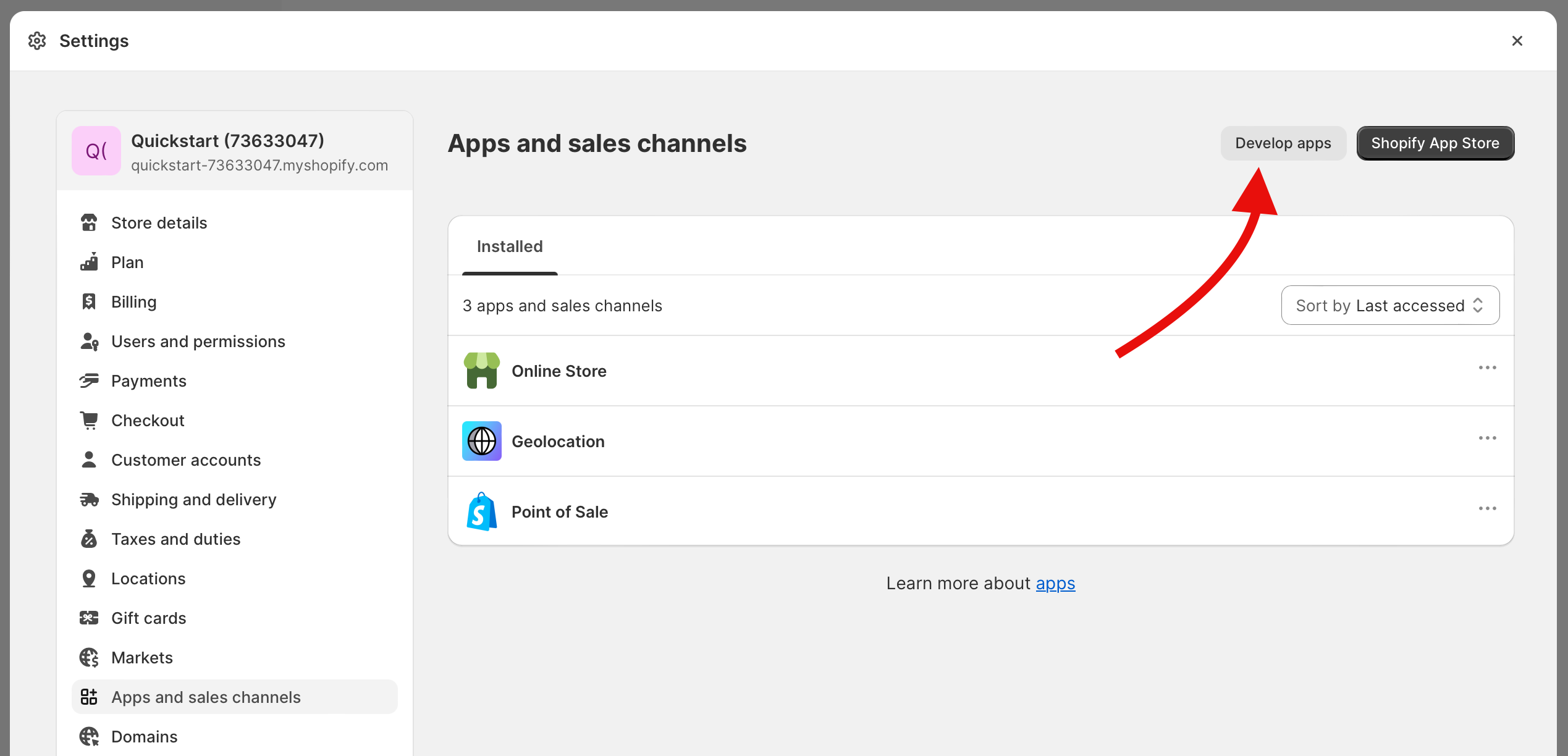
Task: Click the Point of Sale app icon
Action: [482, 511]
